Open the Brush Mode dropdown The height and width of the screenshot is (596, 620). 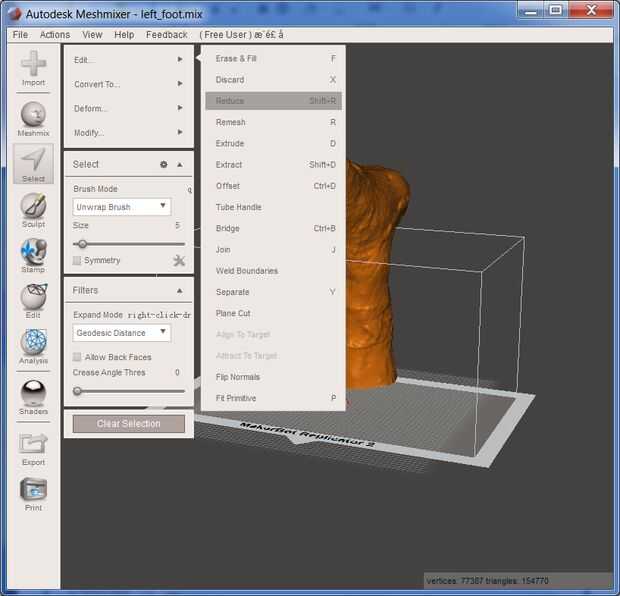tap(121, 207)
